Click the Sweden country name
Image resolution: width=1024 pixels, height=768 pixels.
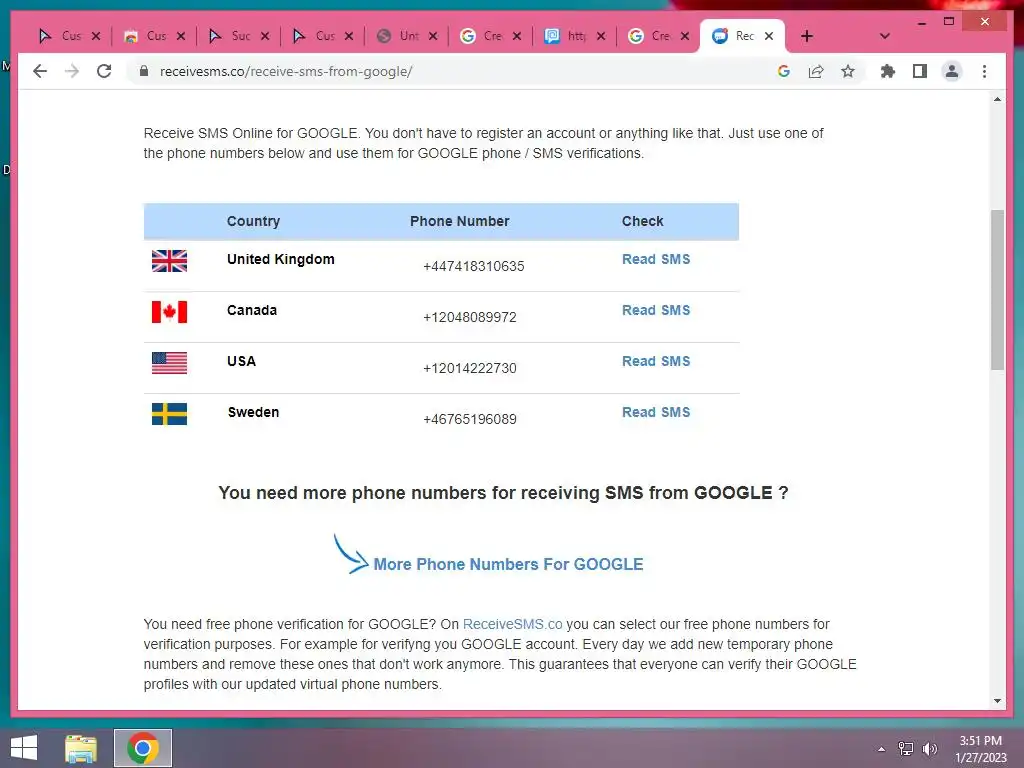pyautogui.click(x=253, y=412)
